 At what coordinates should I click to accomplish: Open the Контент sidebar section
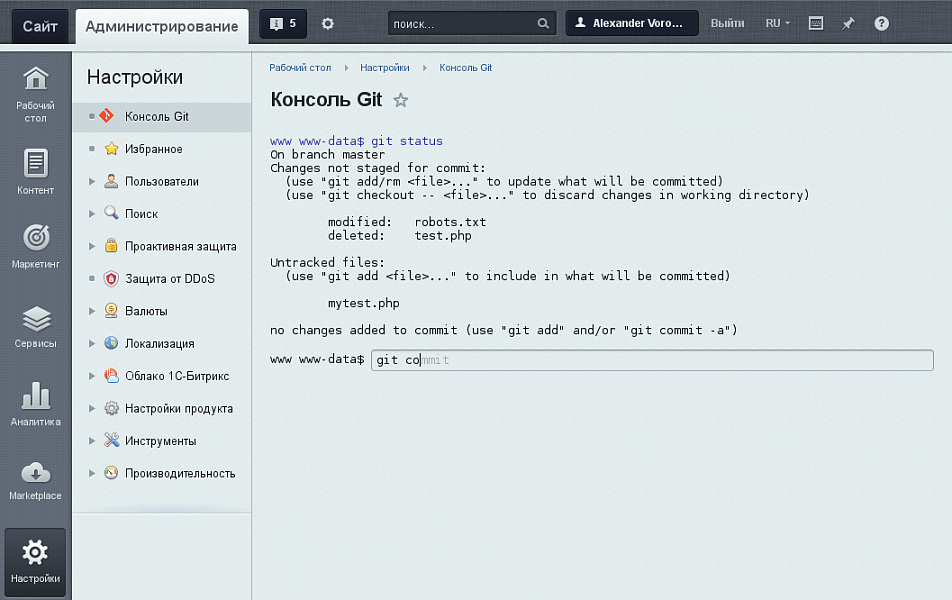[x=35, y=171]
